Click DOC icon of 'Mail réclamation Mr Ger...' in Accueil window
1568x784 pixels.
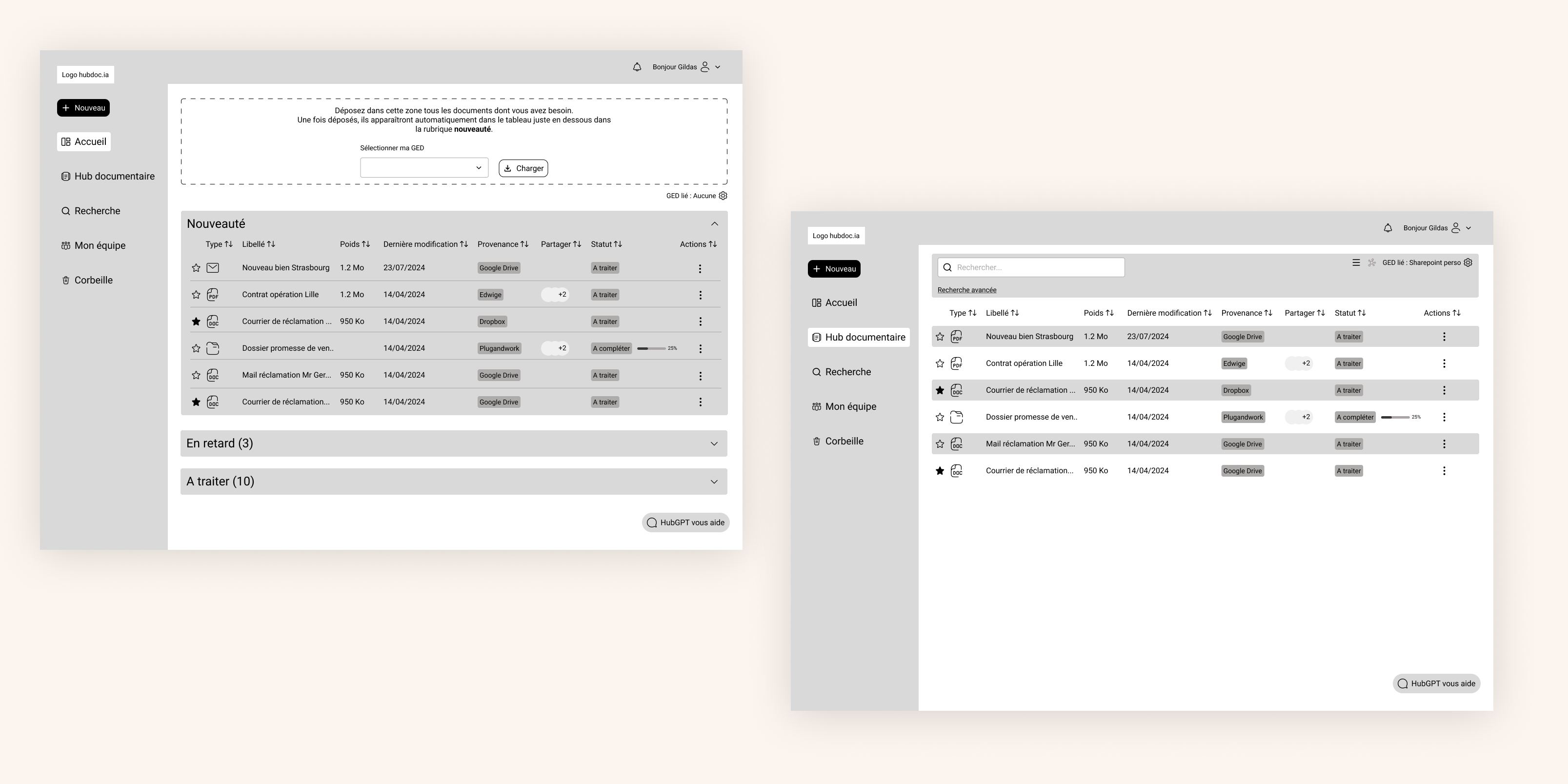(212, 375)
